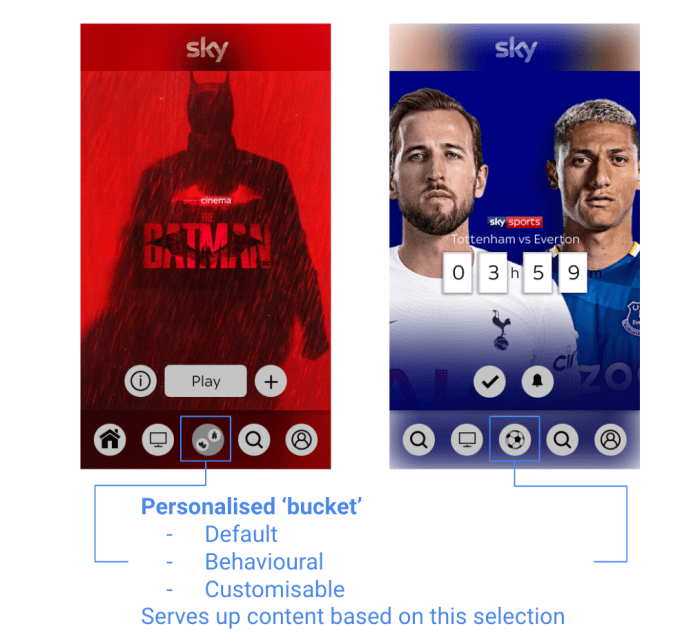The image size is (700, 642).
Task: Open info button beside Play
Action: pyautogui.click(x=141, y=381)
